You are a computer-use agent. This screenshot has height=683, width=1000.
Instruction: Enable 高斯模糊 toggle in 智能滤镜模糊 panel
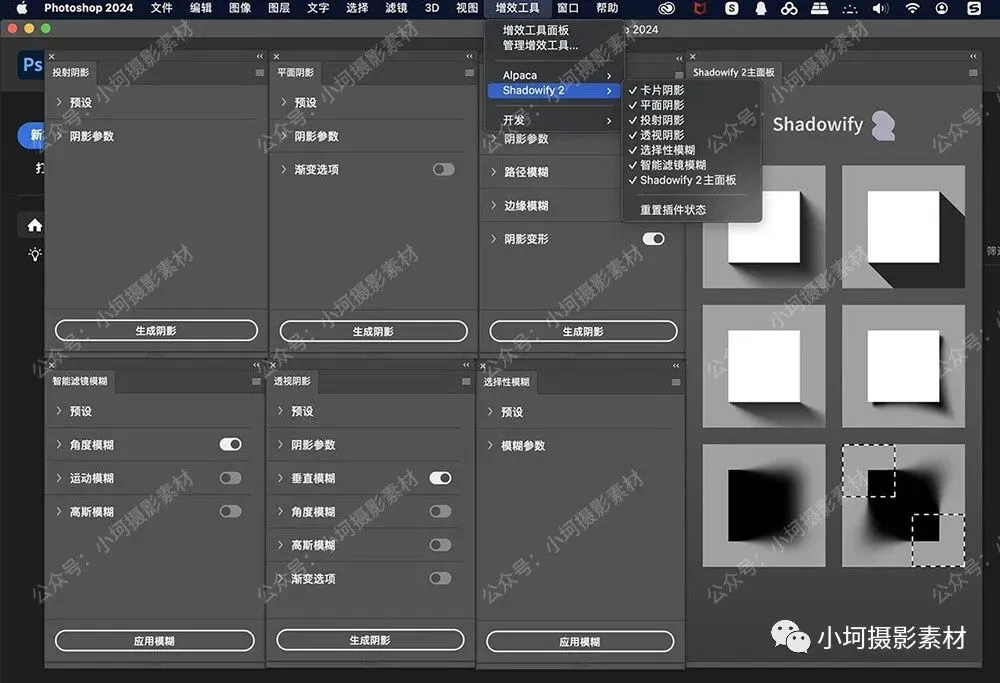231,511
